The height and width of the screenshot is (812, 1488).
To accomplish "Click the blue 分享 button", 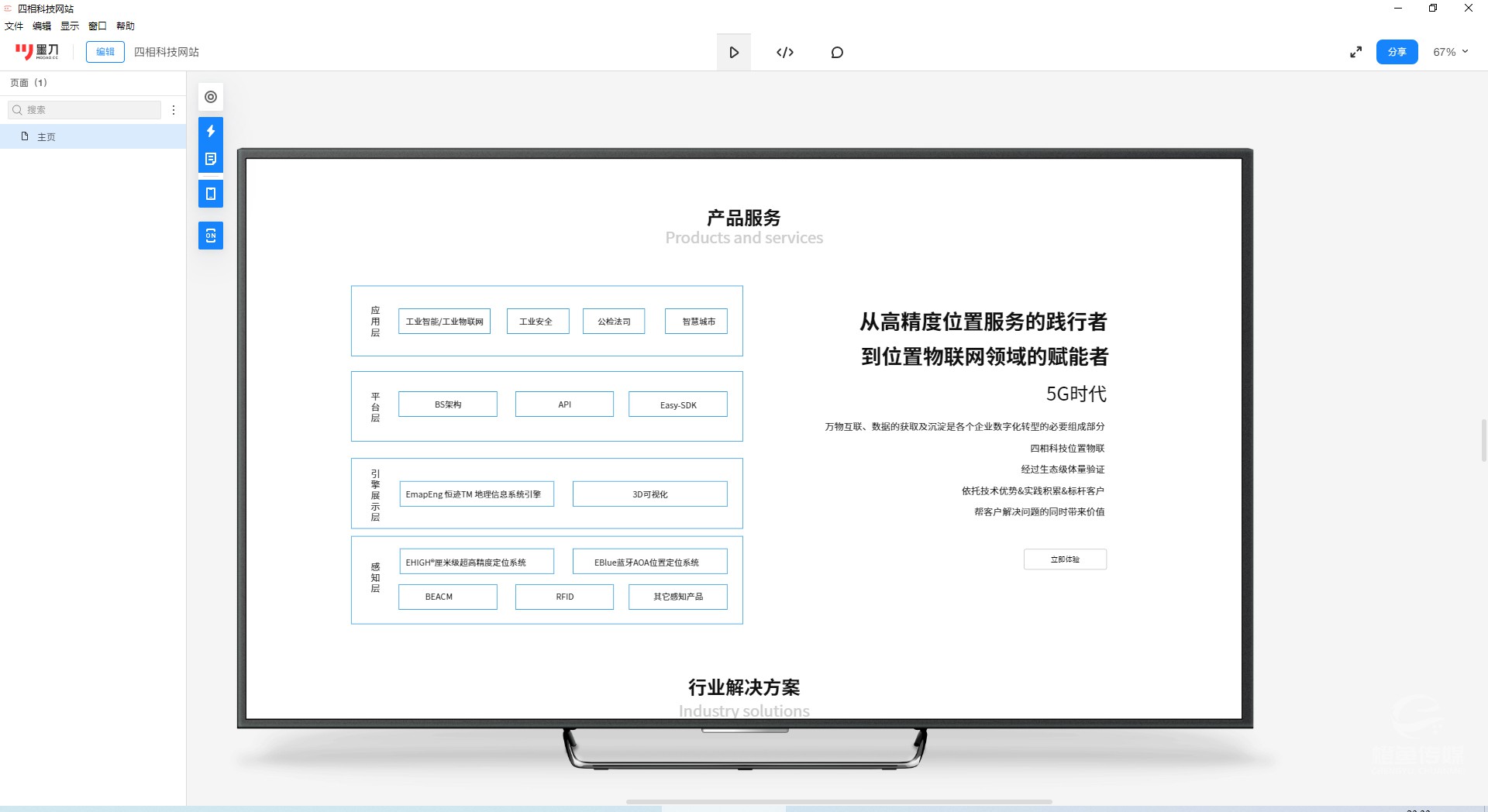I will click(x=1397, y=52).
